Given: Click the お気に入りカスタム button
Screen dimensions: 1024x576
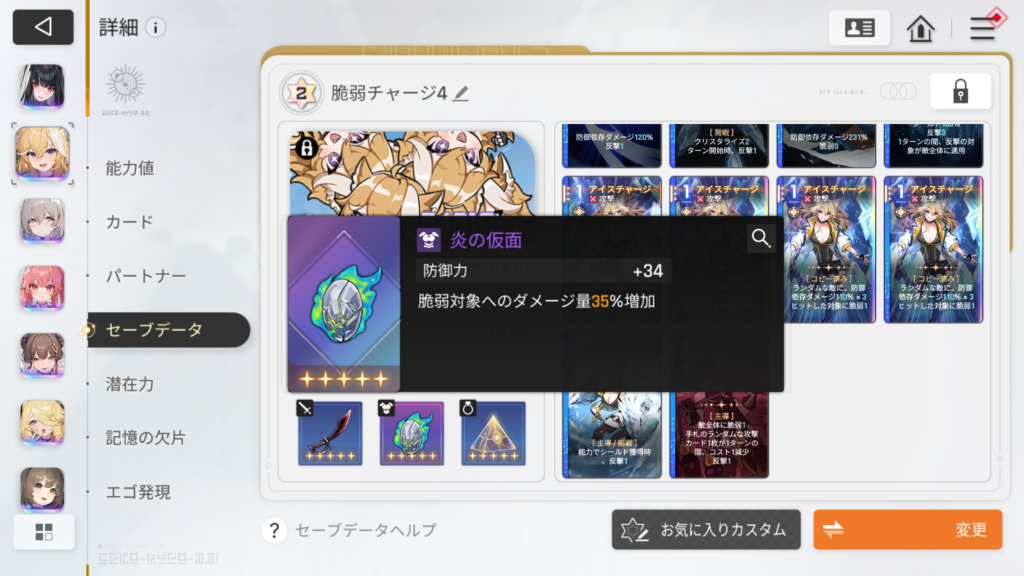Looking at the screenshot, I should (706, 530).
